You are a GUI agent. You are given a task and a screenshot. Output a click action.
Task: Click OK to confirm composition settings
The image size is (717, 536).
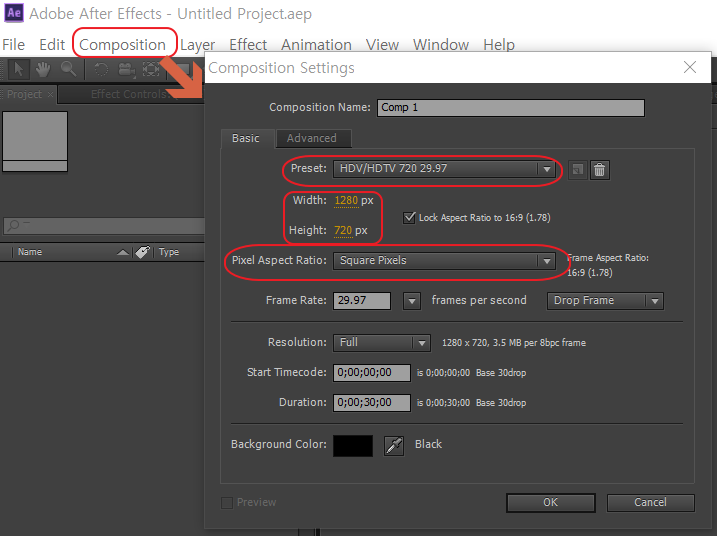pyautogui.click(x=551, y=503)
